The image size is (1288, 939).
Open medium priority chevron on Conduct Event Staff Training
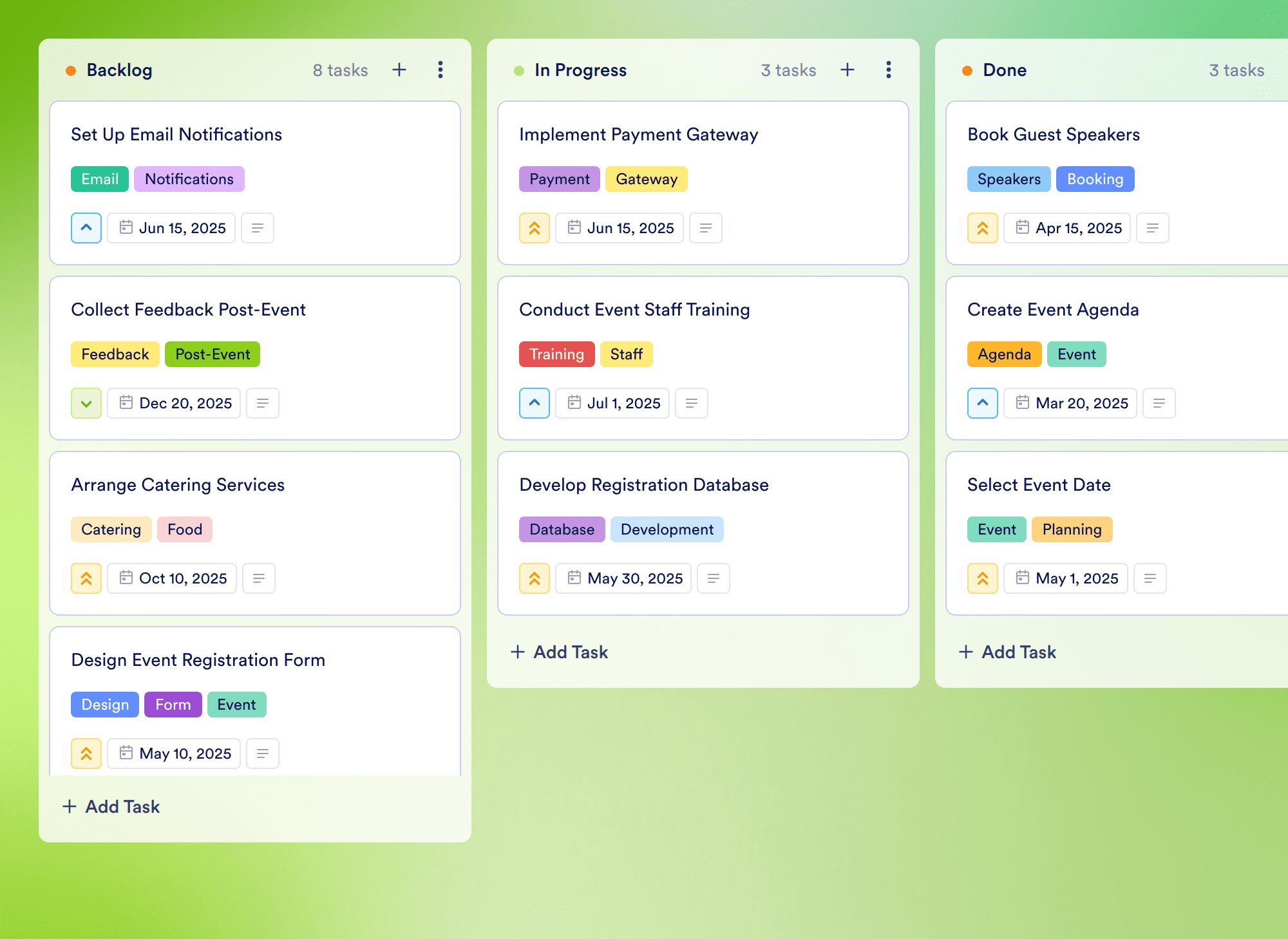[535, 403]
